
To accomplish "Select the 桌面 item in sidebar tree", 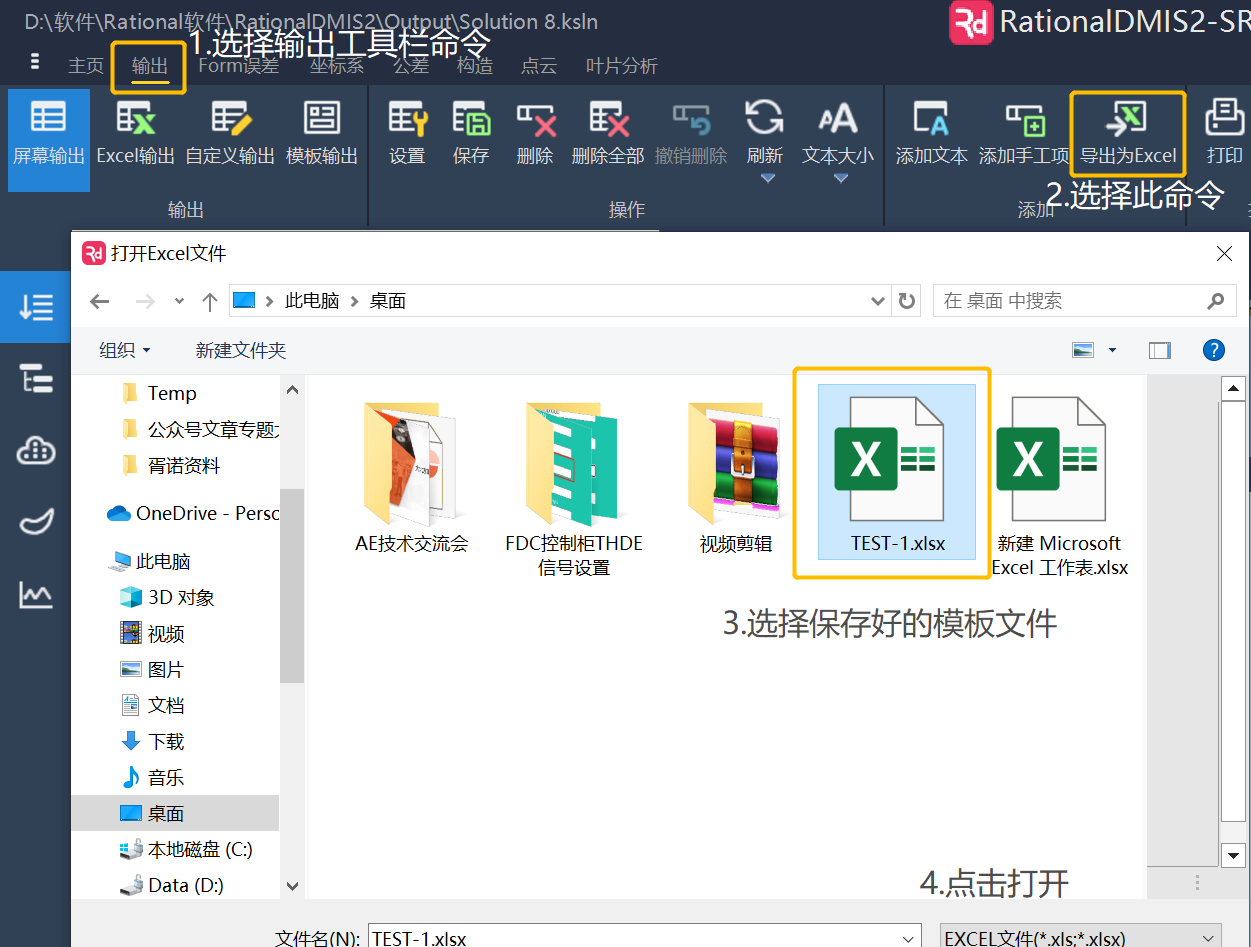I will (x=165, y=813).
